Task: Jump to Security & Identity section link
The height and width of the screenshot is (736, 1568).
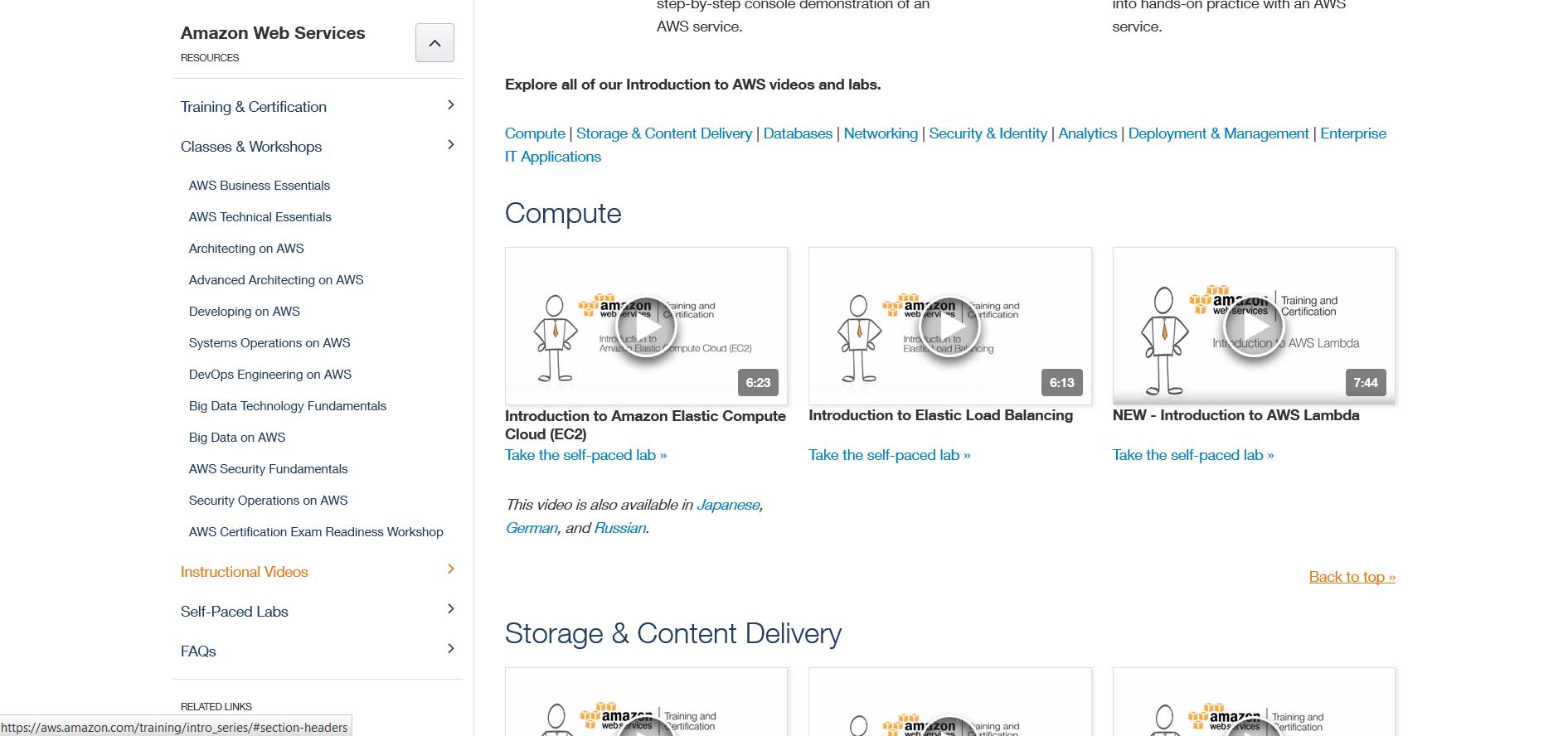Action: click(988, 133)
